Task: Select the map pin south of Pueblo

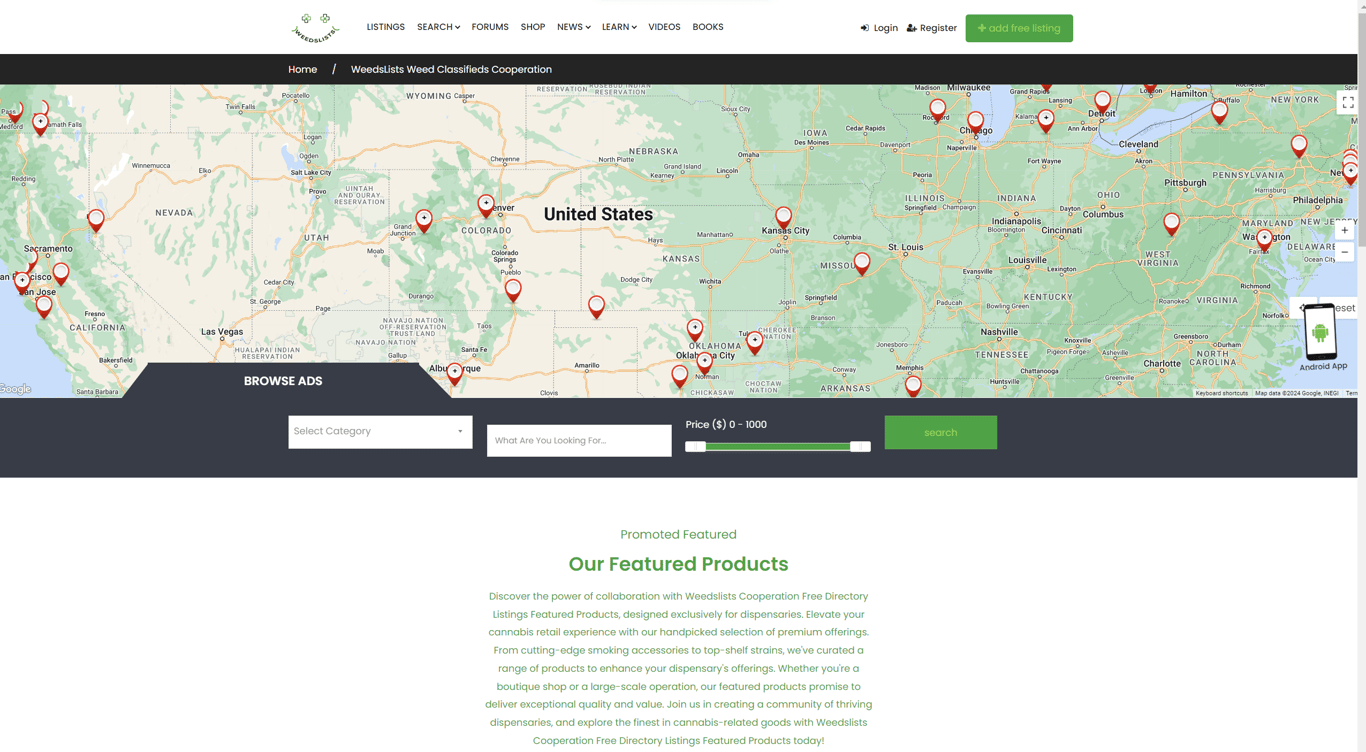Action: (513, 290)
